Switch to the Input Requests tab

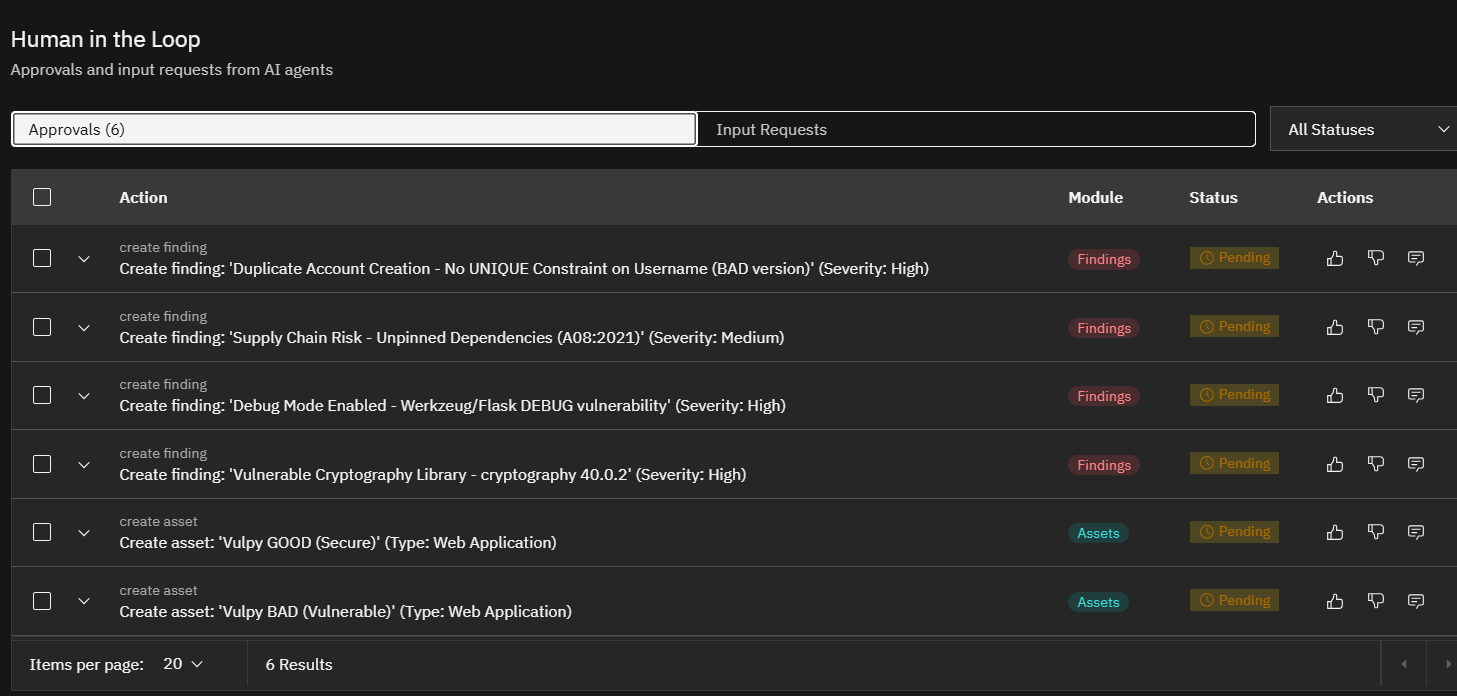pyautogui.click(x=975, y=129)
